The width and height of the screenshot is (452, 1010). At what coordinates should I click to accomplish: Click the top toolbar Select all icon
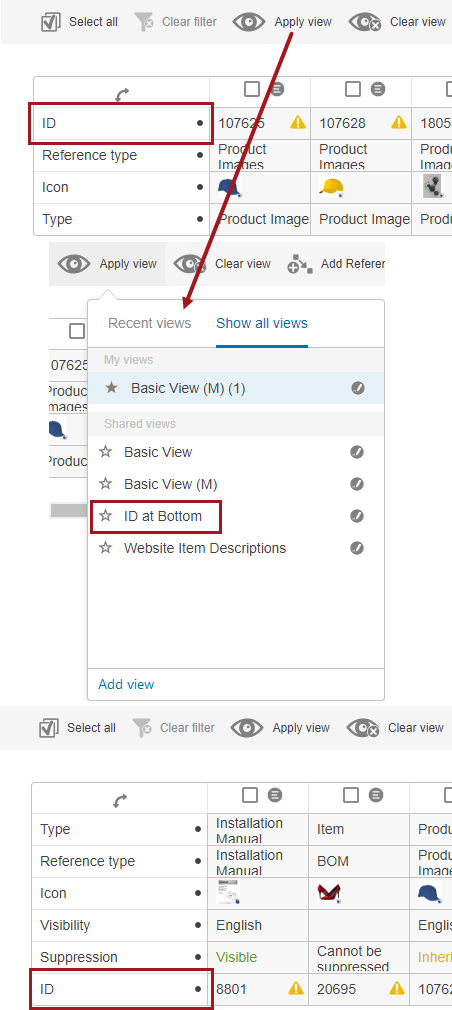[50, 22]
